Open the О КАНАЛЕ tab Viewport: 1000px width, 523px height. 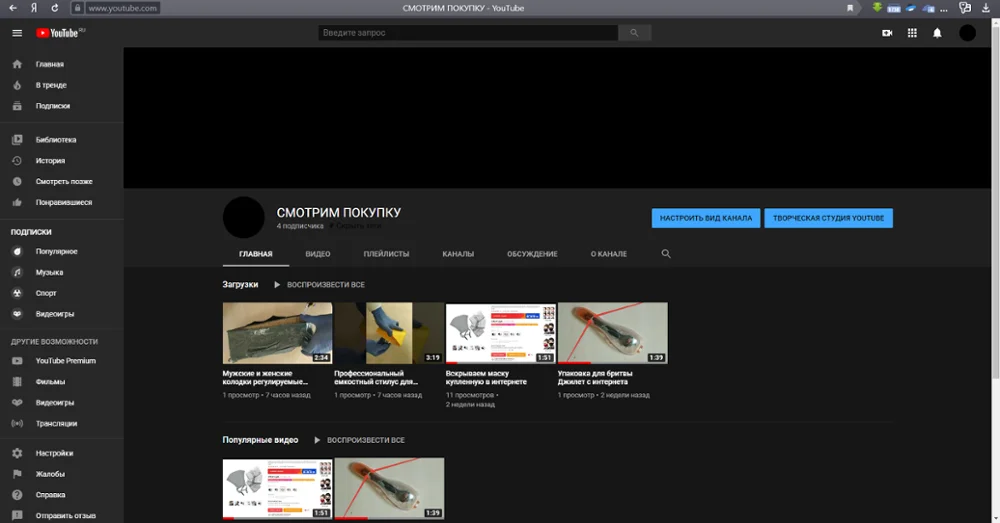tap(608, 254)
